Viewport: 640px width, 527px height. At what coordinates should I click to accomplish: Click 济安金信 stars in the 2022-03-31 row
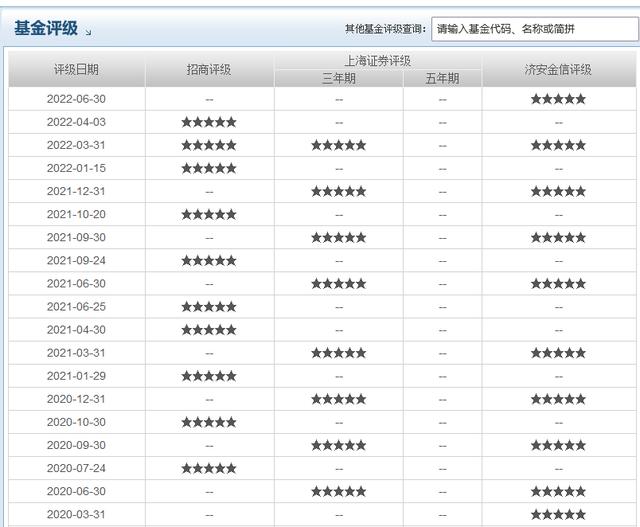point(558,145)
